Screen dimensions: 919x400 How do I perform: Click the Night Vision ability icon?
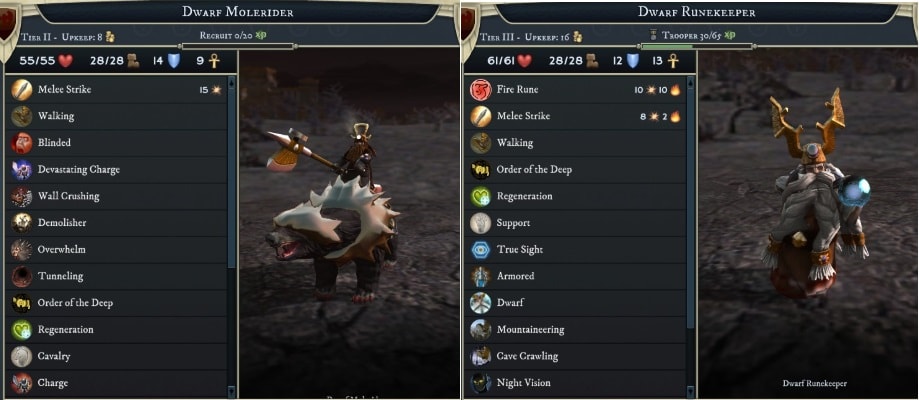click(481, 382)
